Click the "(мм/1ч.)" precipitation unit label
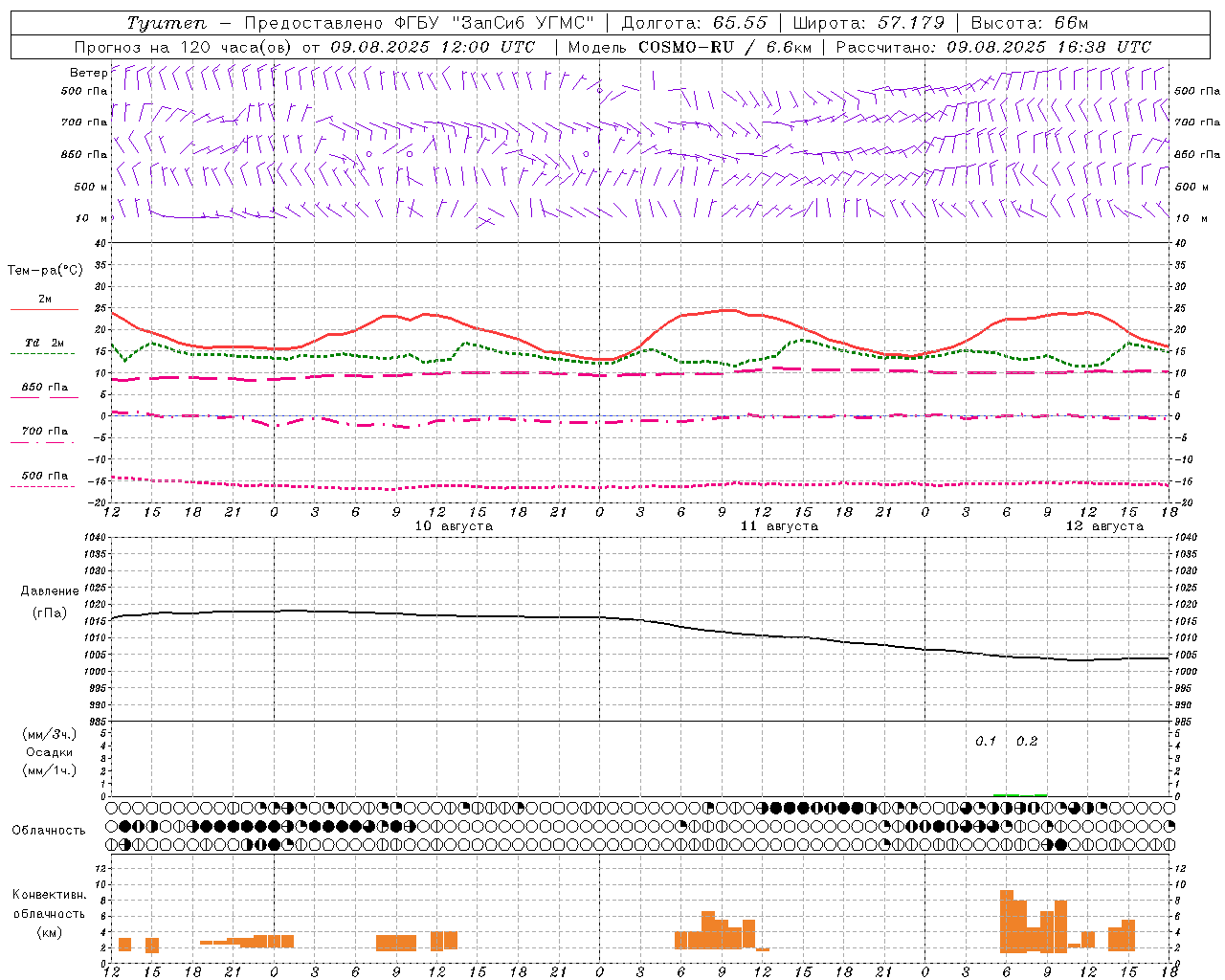The height and width of the screenshot is (980, 1225). [x=50, y=770]
